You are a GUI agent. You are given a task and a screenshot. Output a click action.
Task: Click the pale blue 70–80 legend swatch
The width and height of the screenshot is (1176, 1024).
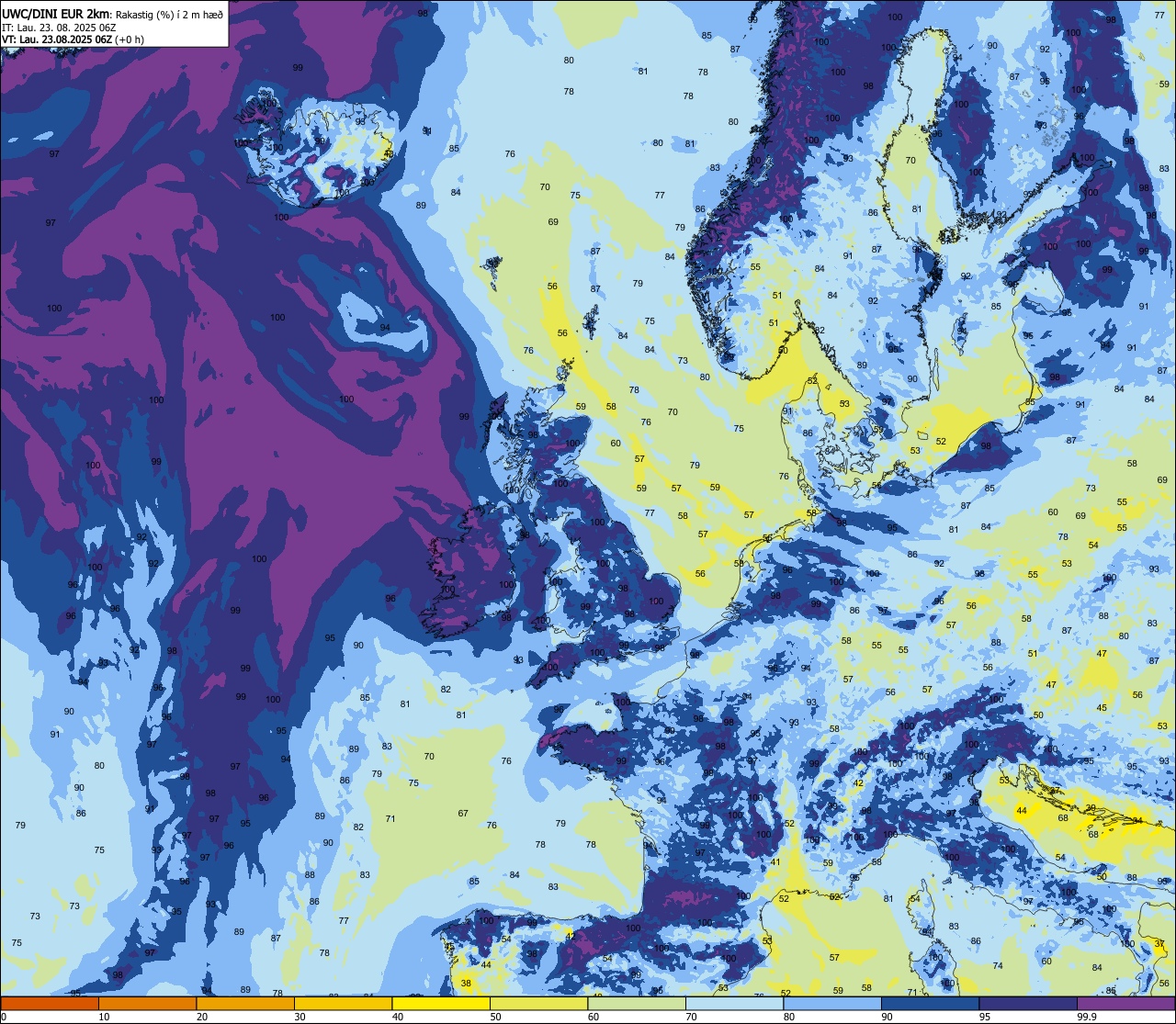(x=735, y=1004)
